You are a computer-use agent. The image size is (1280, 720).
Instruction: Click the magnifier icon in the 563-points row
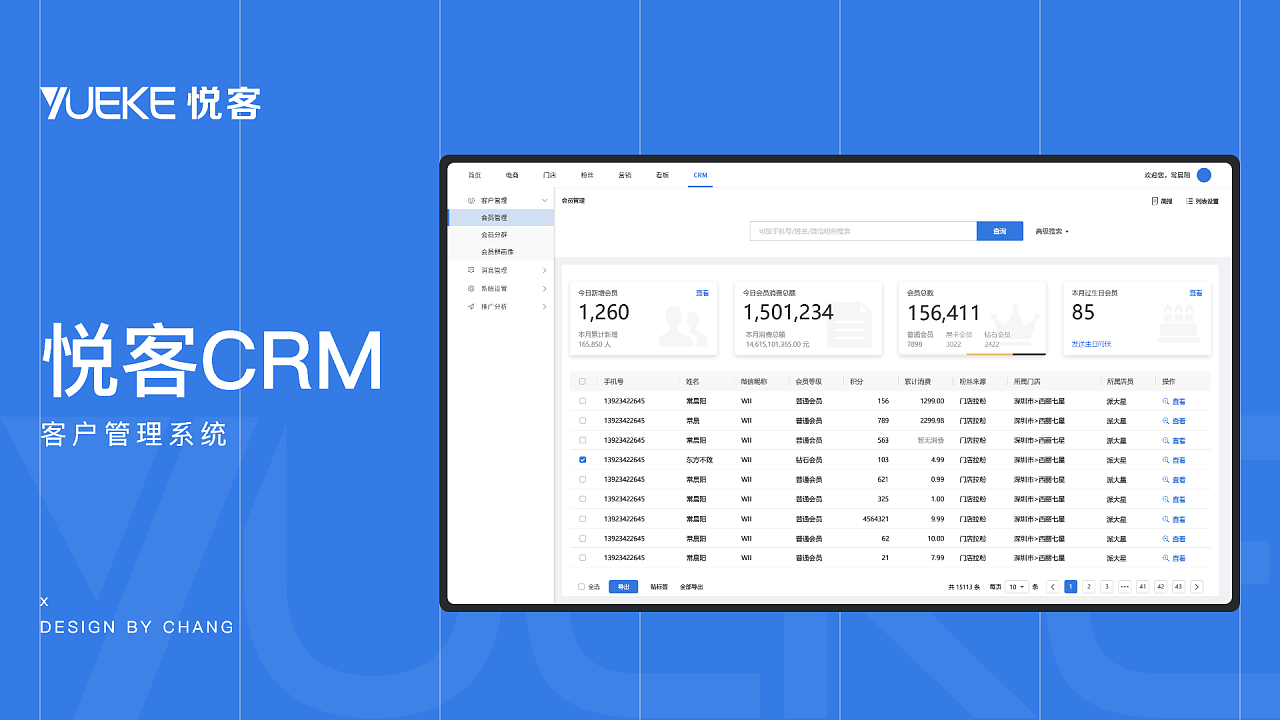(1166, 440)
